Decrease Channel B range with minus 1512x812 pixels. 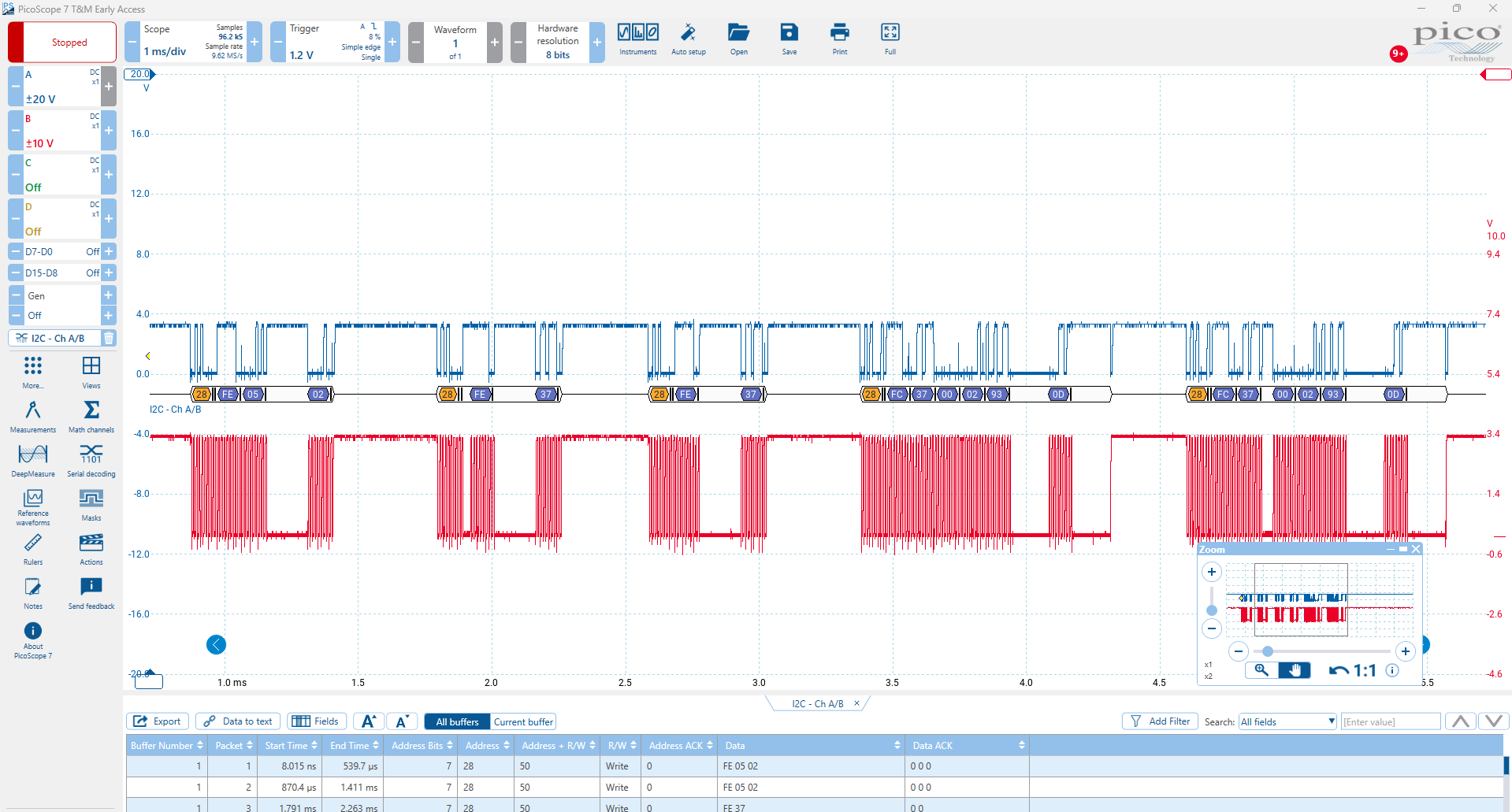click(15, 130)
